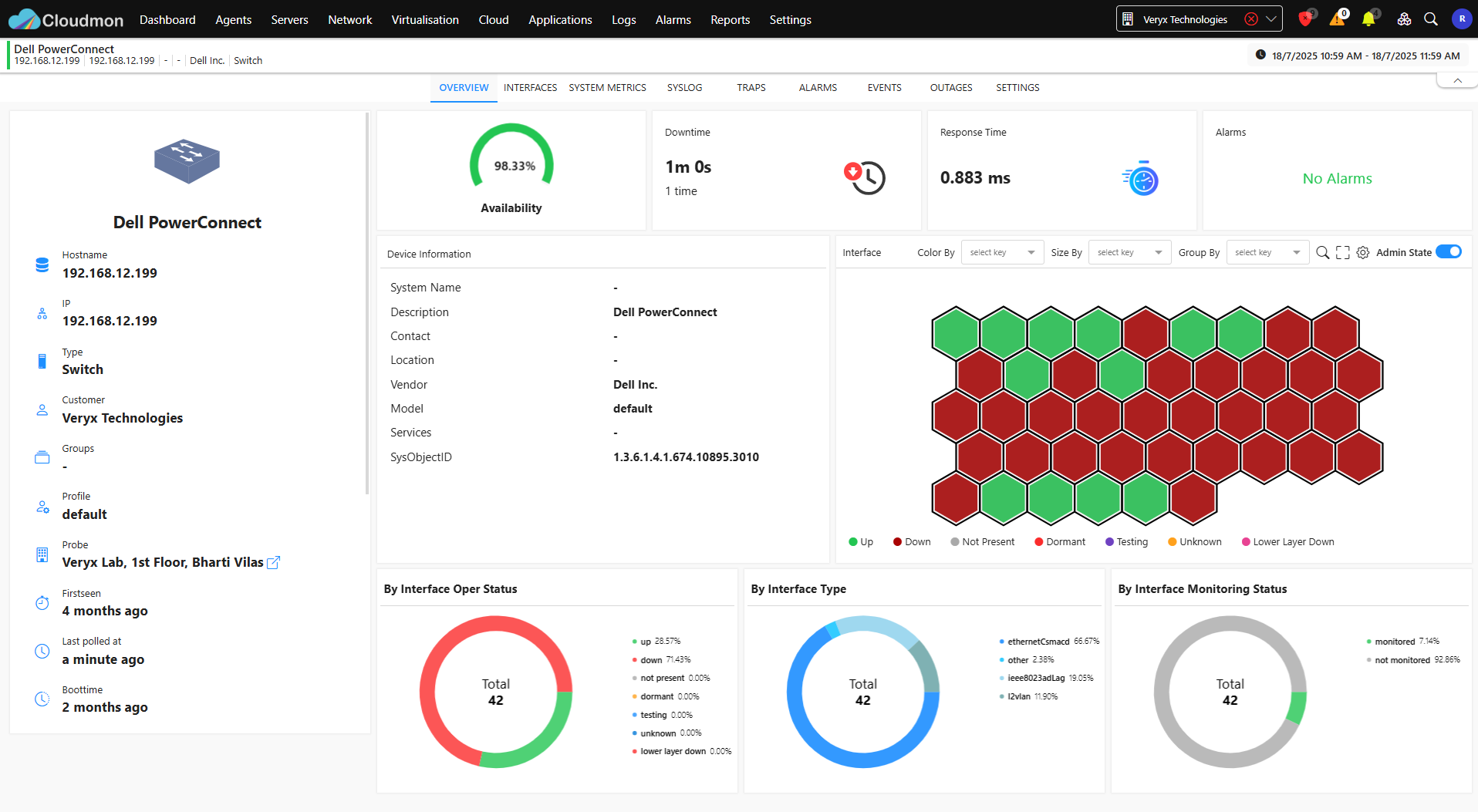Click the 'ethernetCsmacd' legend entry
The height and width of the screenshot is (812, 1478).
pyautogui.click(x=1048, y=642)
